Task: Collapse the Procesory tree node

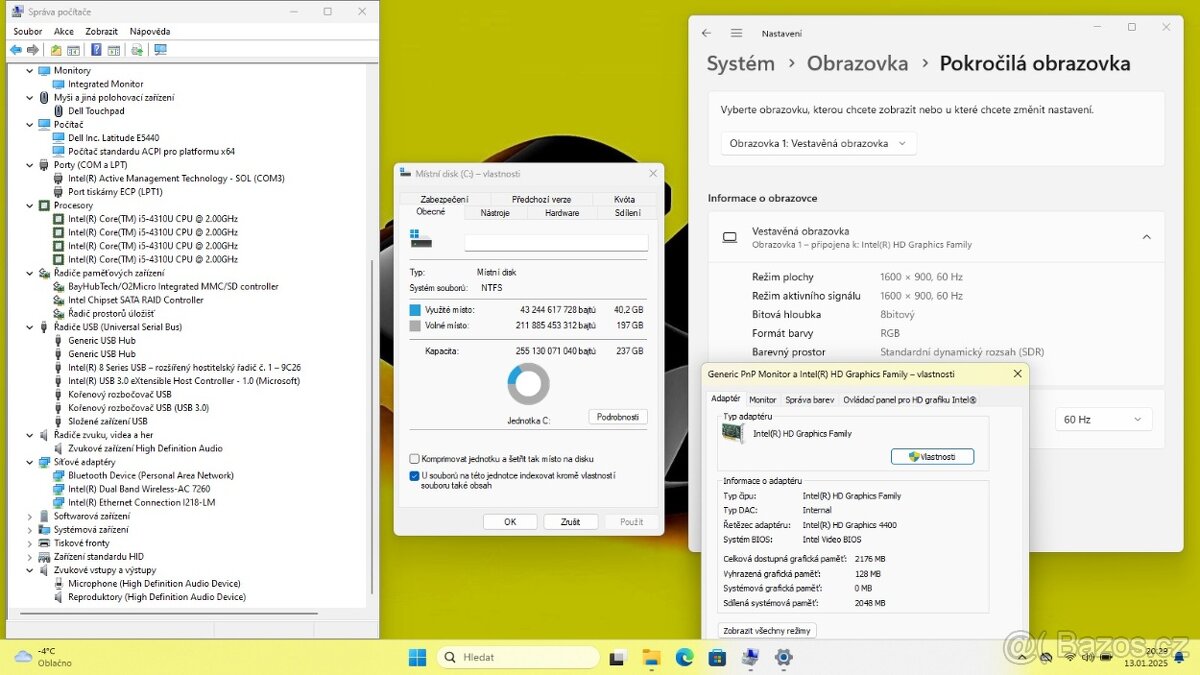Action: (x=30, y=205)
